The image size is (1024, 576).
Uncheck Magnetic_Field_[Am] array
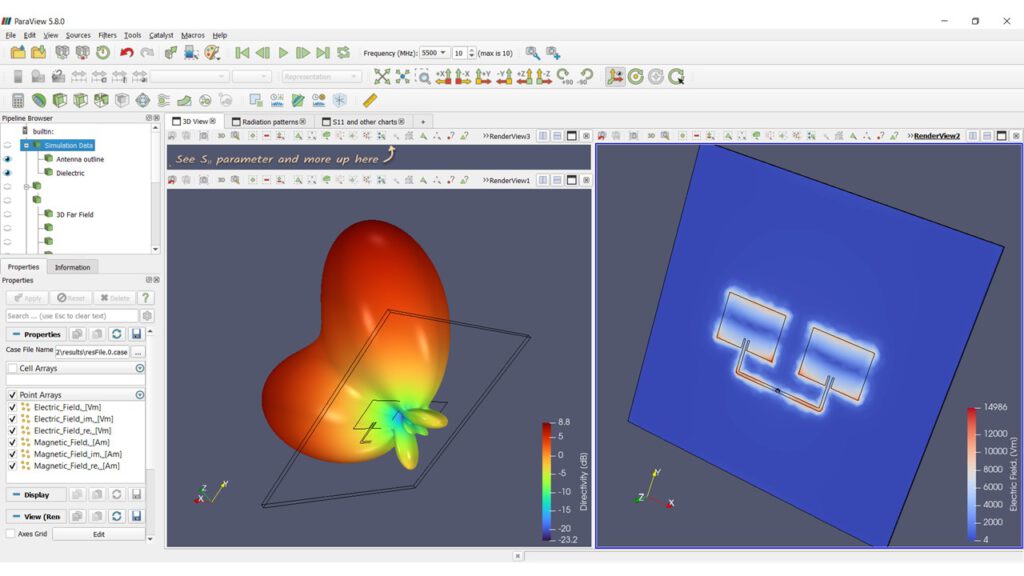pos(12,442)
